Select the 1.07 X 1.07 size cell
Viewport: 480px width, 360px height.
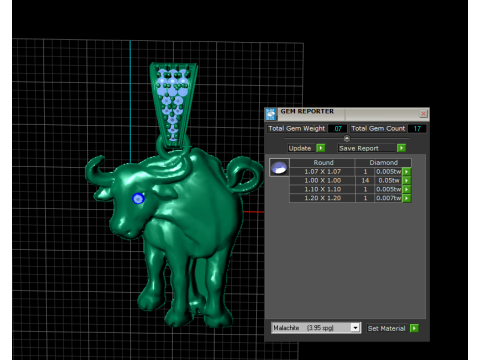(322, 172)
